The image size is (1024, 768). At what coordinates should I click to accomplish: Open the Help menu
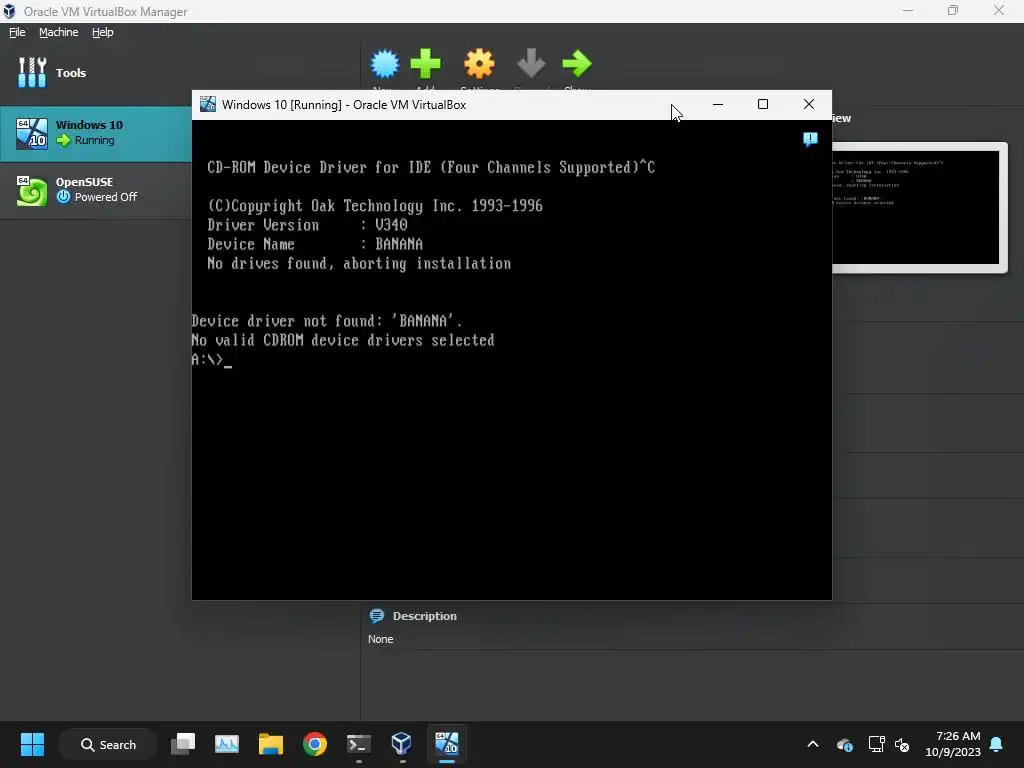(x=103, y=32)
